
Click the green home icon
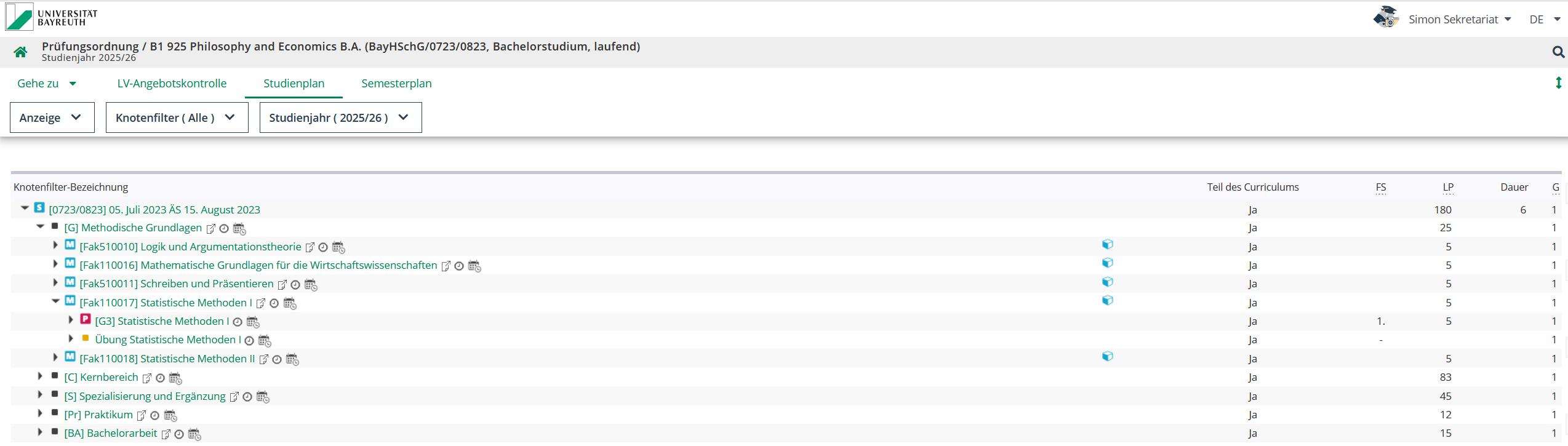pos(20,52)
